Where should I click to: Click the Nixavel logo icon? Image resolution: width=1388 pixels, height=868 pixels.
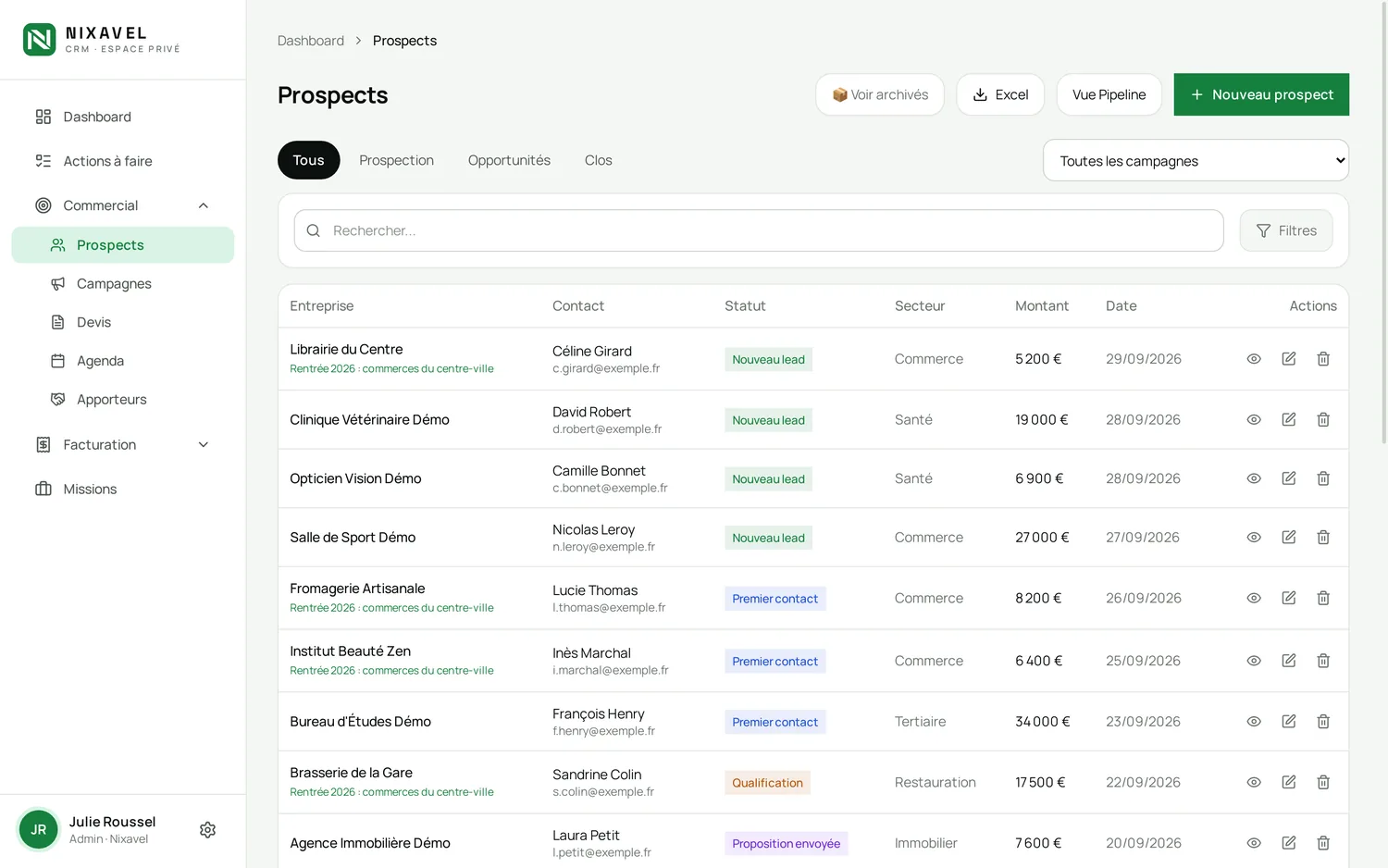pyautogui.click(x=39, y=40)
